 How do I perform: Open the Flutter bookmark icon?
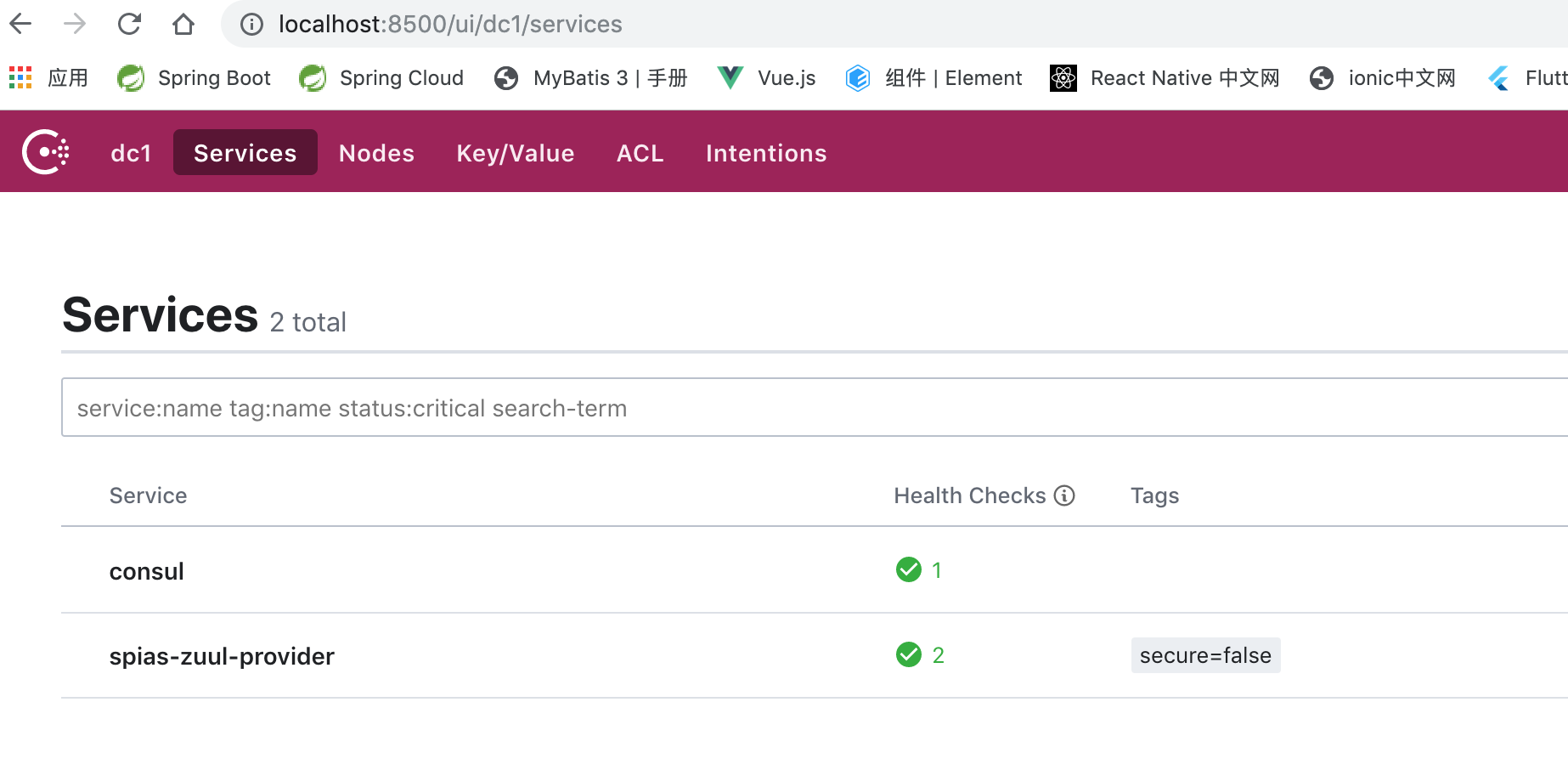click(1498, 78)
